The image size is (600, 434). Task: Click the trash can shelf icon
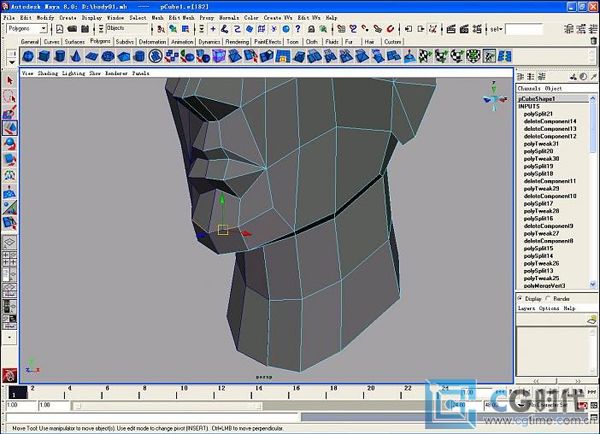tap(593, 41)
